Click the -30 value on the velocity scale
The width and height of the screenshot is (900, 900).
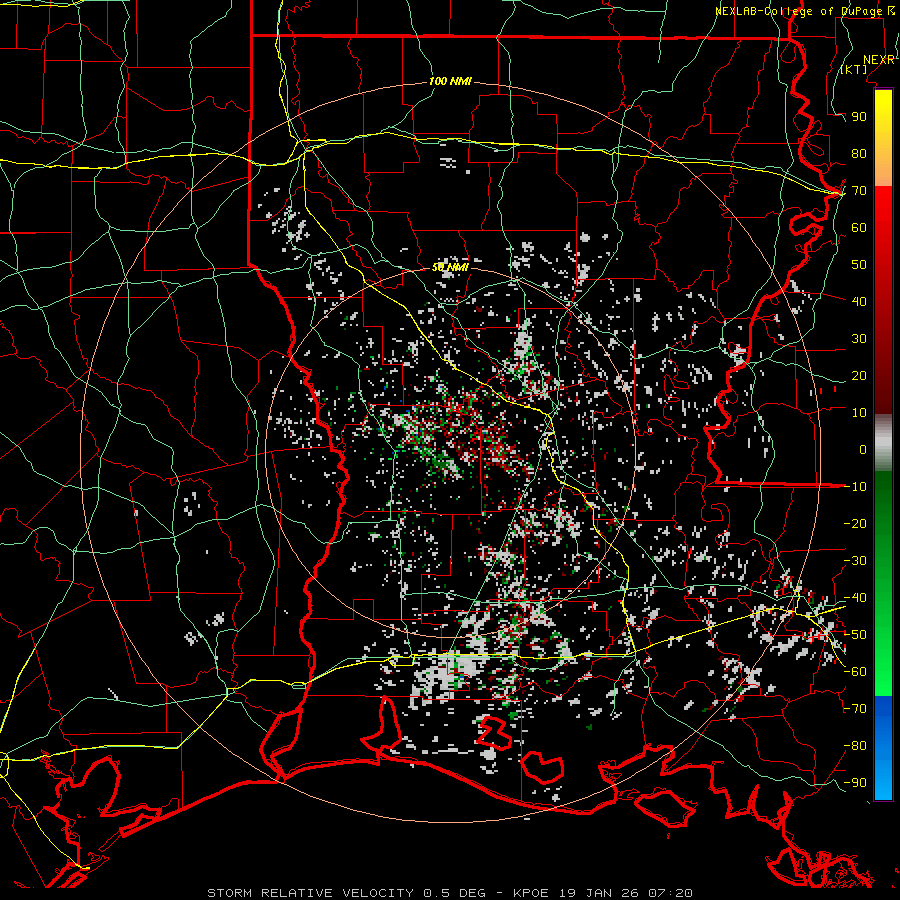855,561
